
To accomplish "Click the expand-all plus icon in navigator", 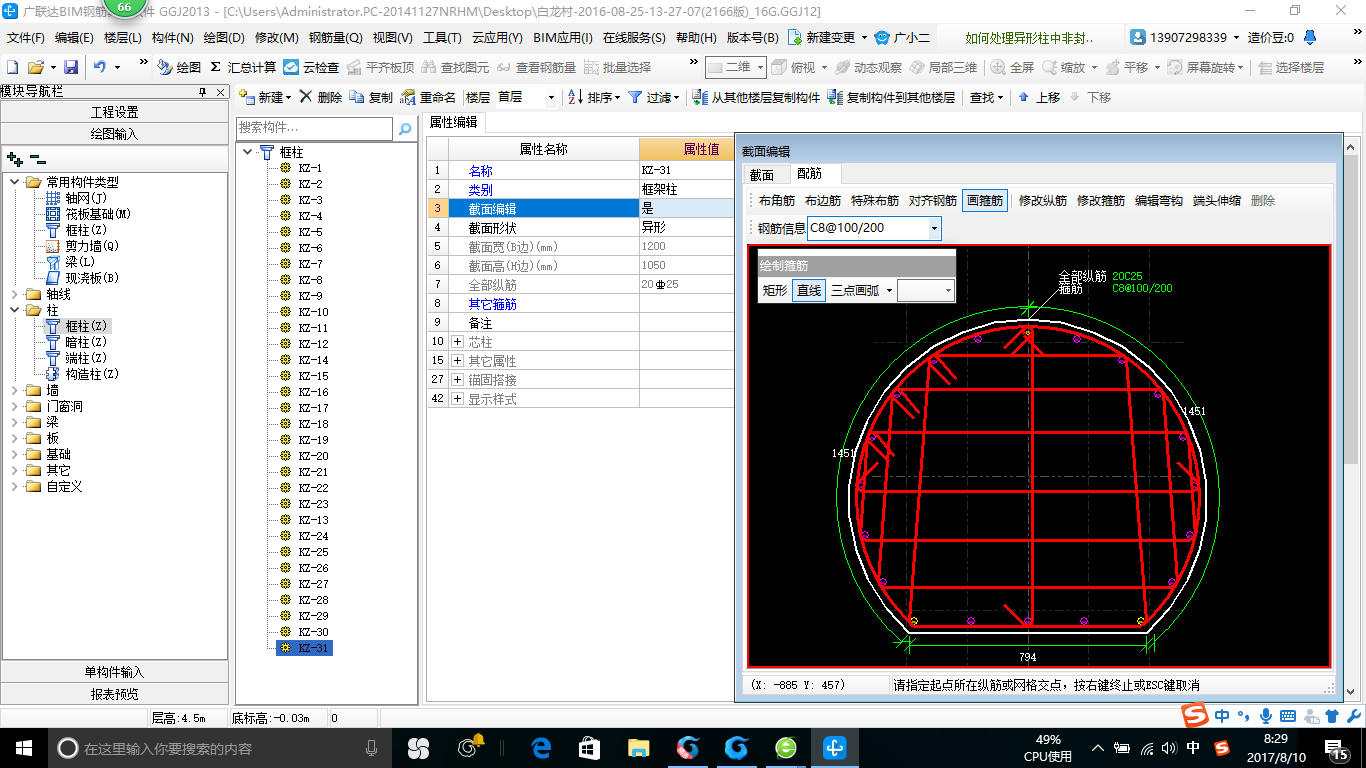I will click(x=15, y=159).
